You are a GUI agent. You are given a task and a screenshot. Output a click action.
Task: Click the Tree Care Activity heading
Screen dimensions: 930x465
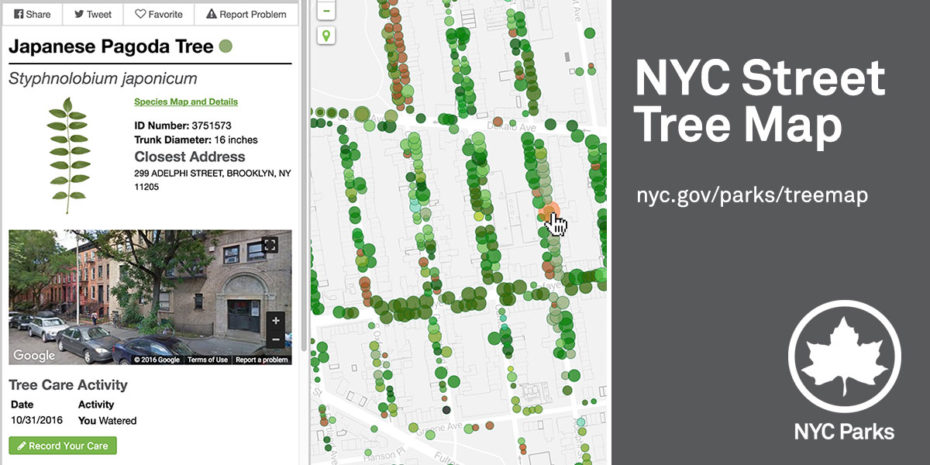pyautogui.click(x=68, y=385)
